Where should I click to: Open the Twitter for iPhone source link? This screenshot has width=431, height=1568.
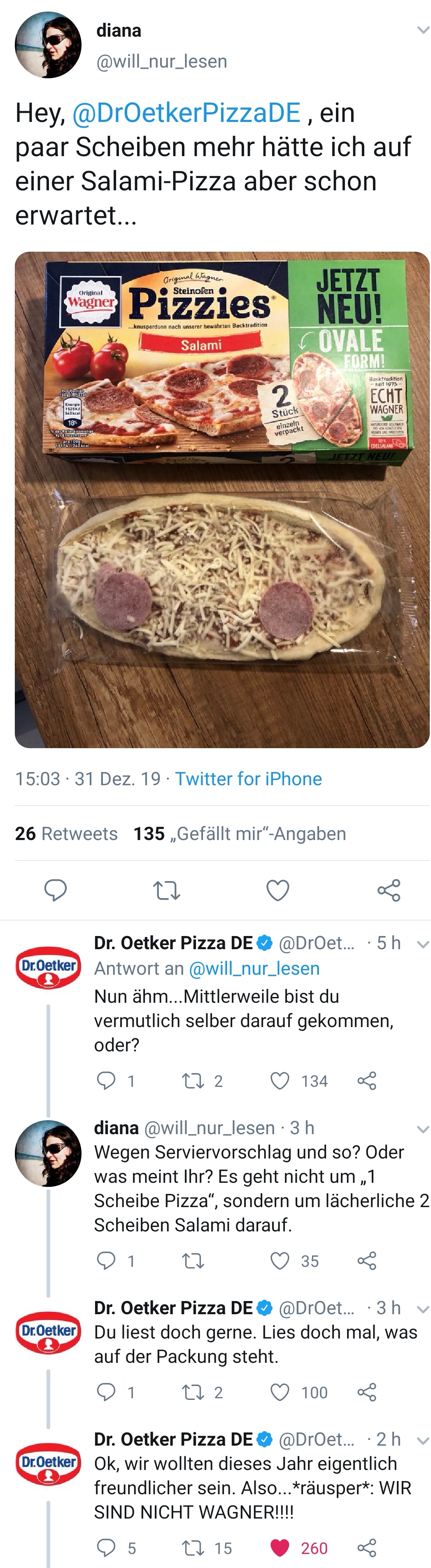(248, 779)
